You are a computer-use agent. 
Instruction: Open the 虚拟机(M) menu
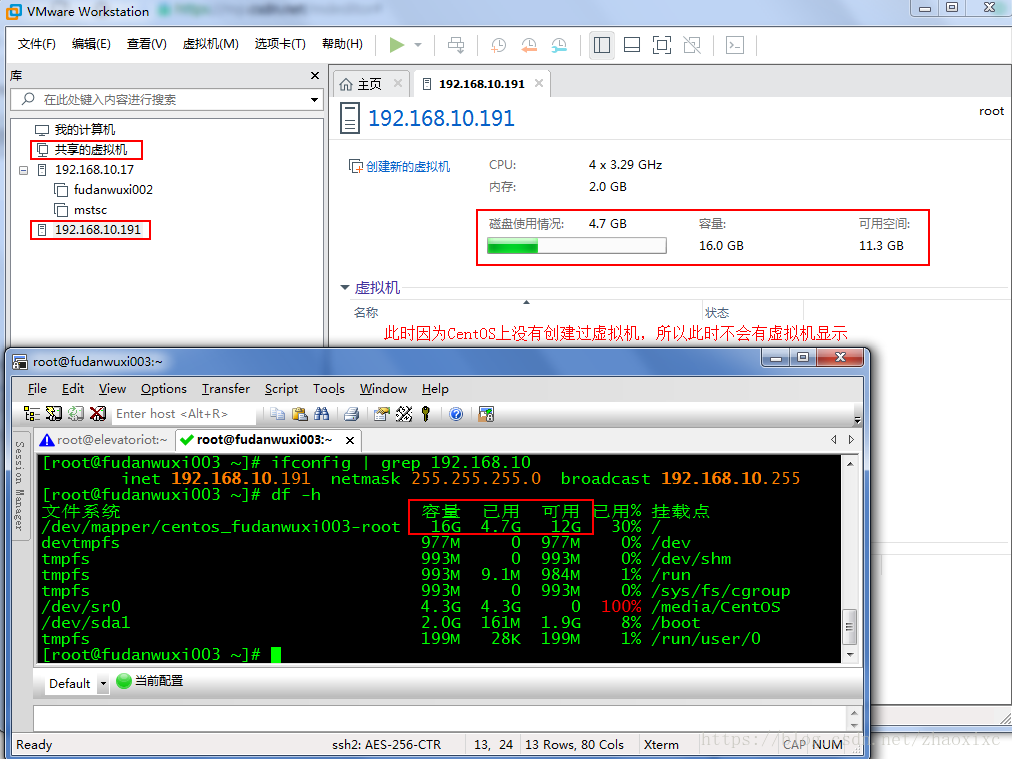(210, 44)
